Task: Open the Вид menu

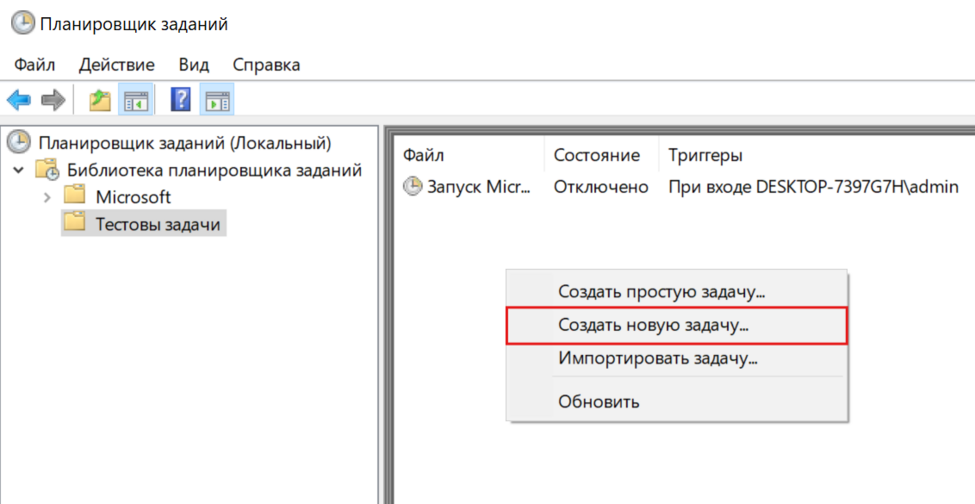Action: (193, 65)
